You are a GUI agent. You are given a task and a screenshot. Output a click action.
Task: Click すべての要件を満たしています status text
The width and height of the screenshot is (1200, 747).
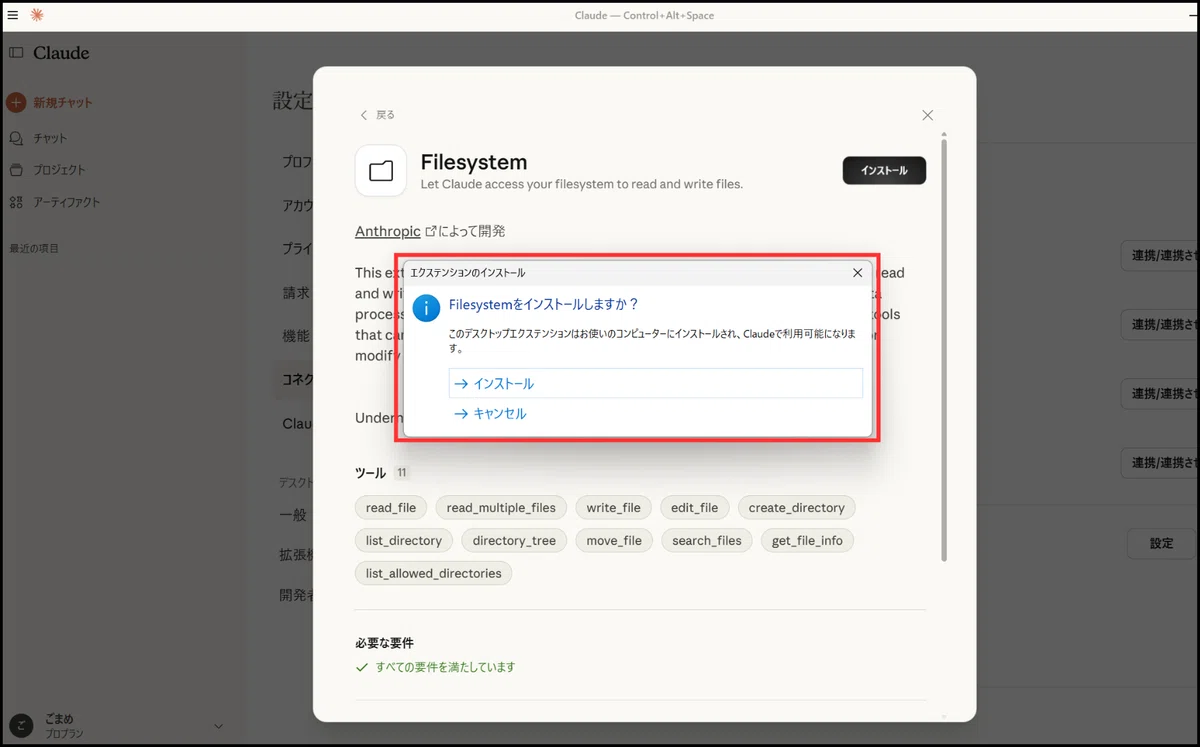(x=445, y=667)
